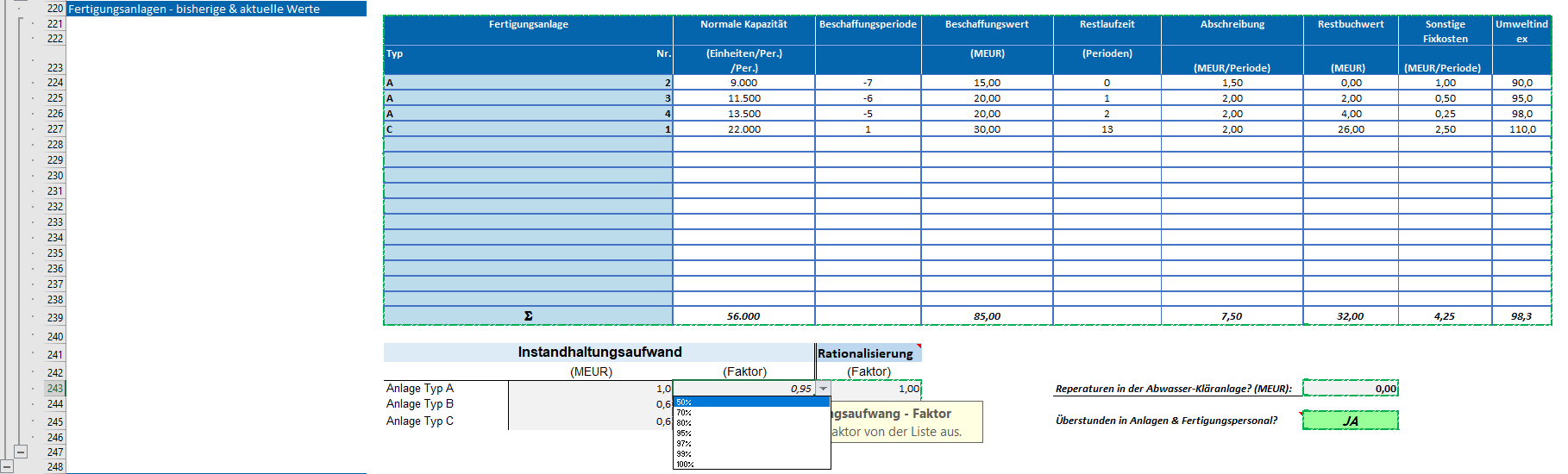Click the Abschreibung column header
The image size is (1568, 474).
pos(1232,24)
